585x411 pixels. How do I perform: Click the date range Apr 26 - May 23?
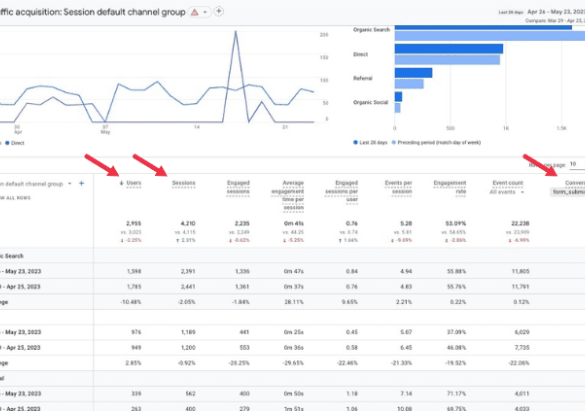coord(556,12)
